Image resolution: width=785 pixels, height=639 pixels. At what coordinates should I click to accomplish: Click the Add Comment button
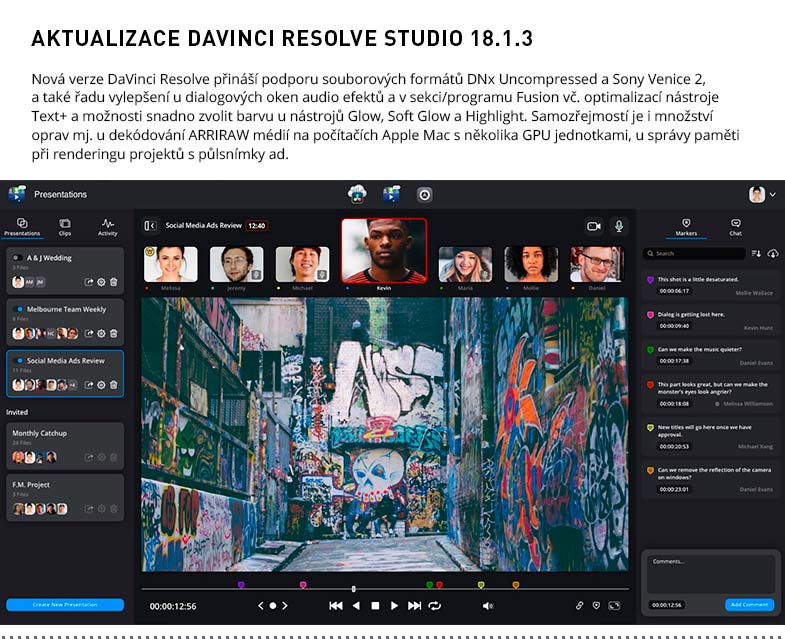coord(749,605)
